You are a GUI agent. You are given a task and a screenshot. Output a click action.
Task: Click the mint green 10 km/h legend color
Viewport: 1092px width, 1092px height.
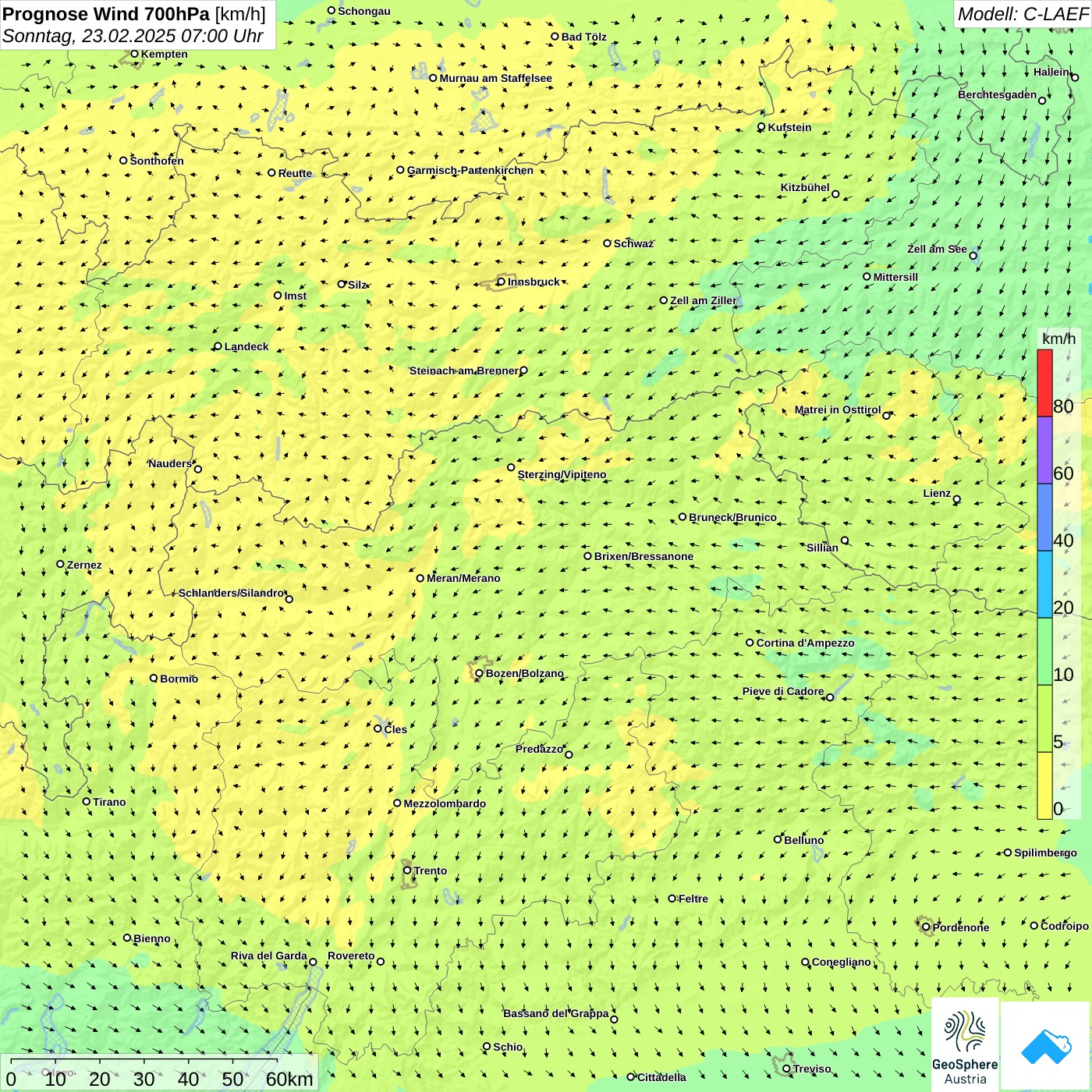(x=1044, y=651)
